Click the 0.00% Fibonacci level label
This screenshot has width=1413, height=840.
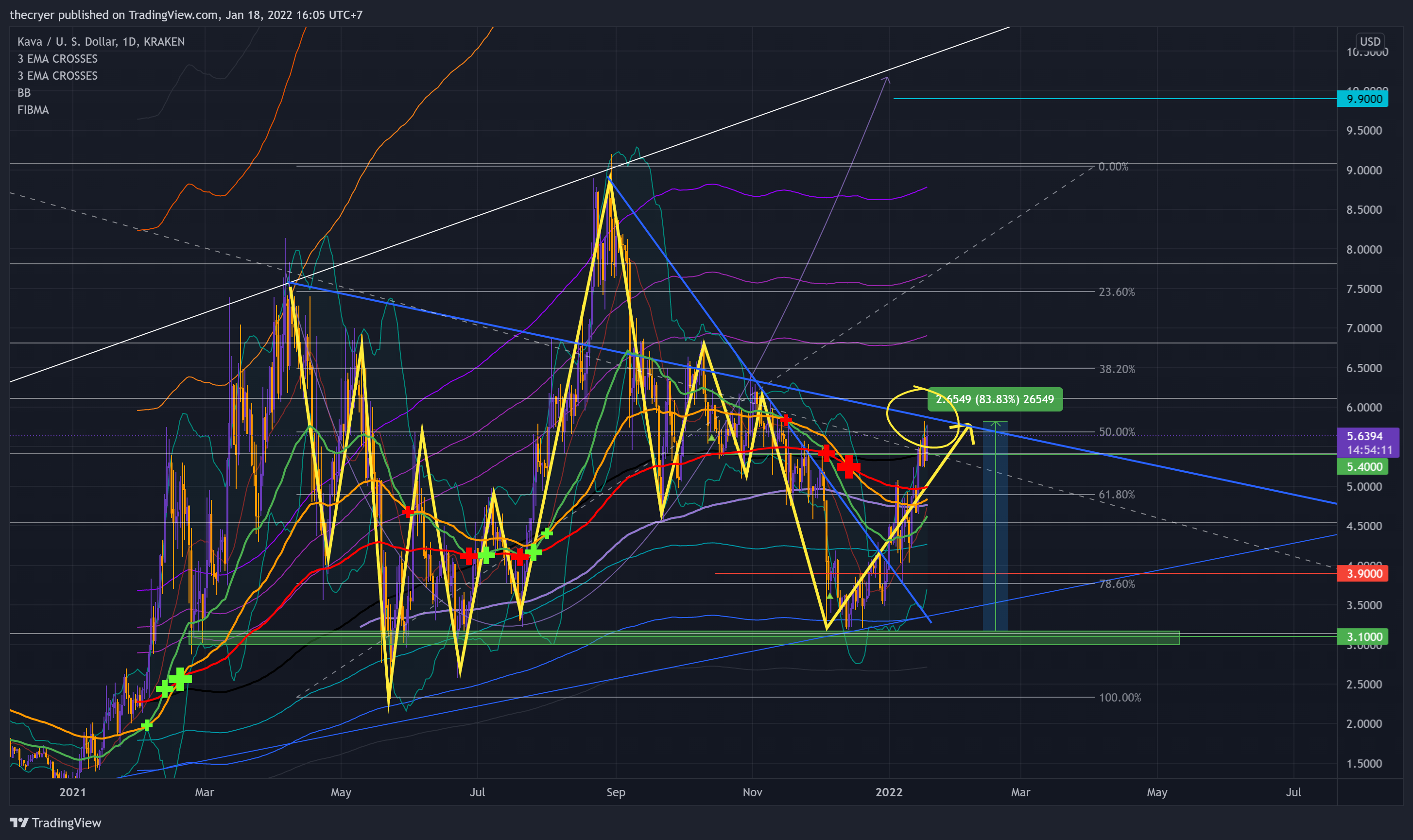coord(1113,167)
